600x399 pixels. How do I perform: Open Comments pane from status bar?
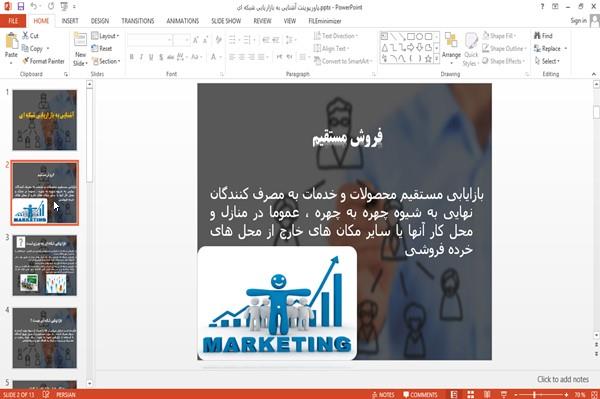420,395
